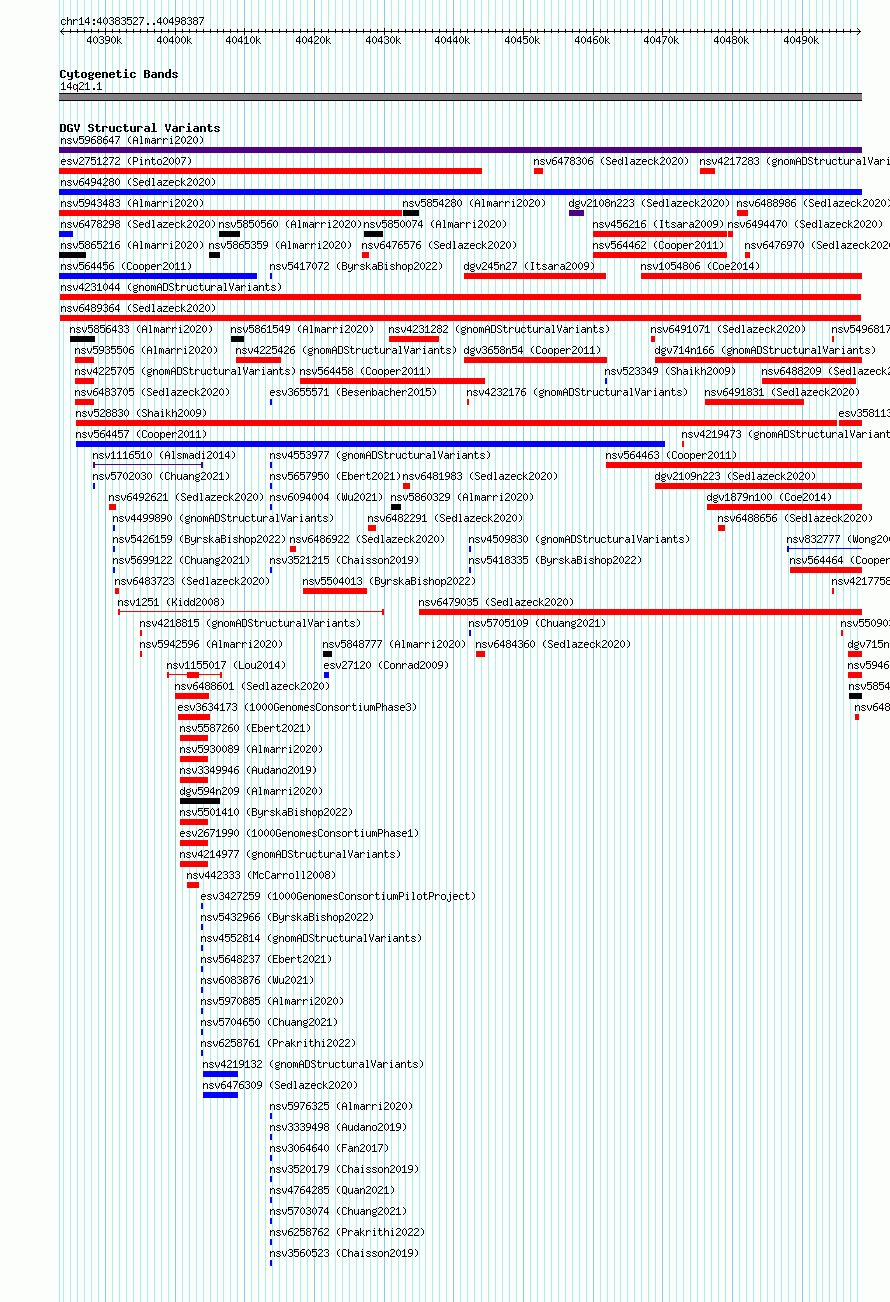Open the nsv456216 (Itsara2009) variant label

tap(658, 224)
